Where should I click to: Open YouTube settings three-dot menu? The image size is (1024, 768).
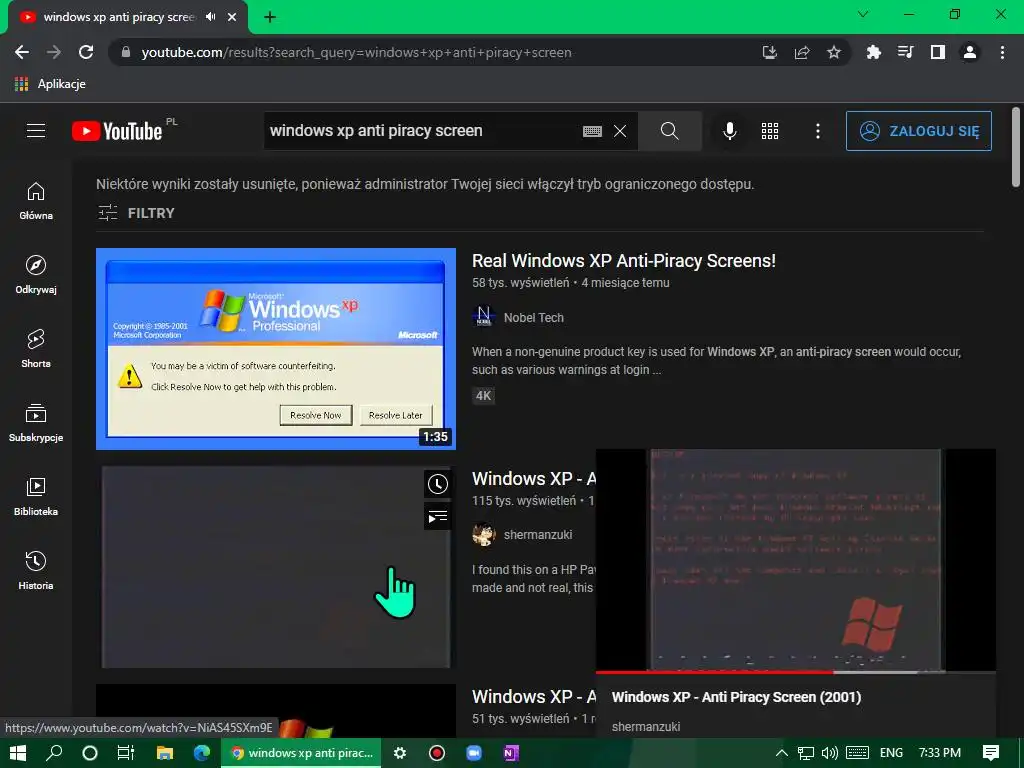[x=818, y=131]
